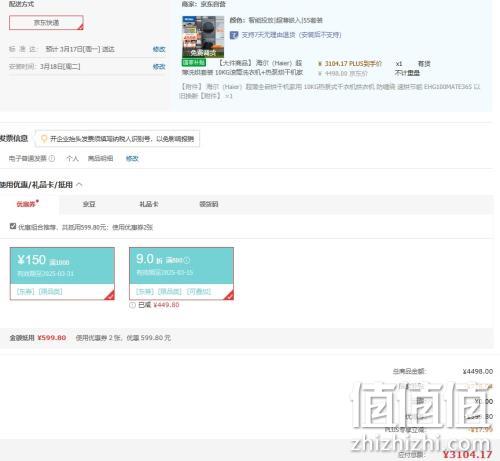Image resolution: width=500 pixels, height=461 pixels.
Task: Collapse the 使用优惠/礼品卡/抵用 section chevron
Action: tap(79, 185)
